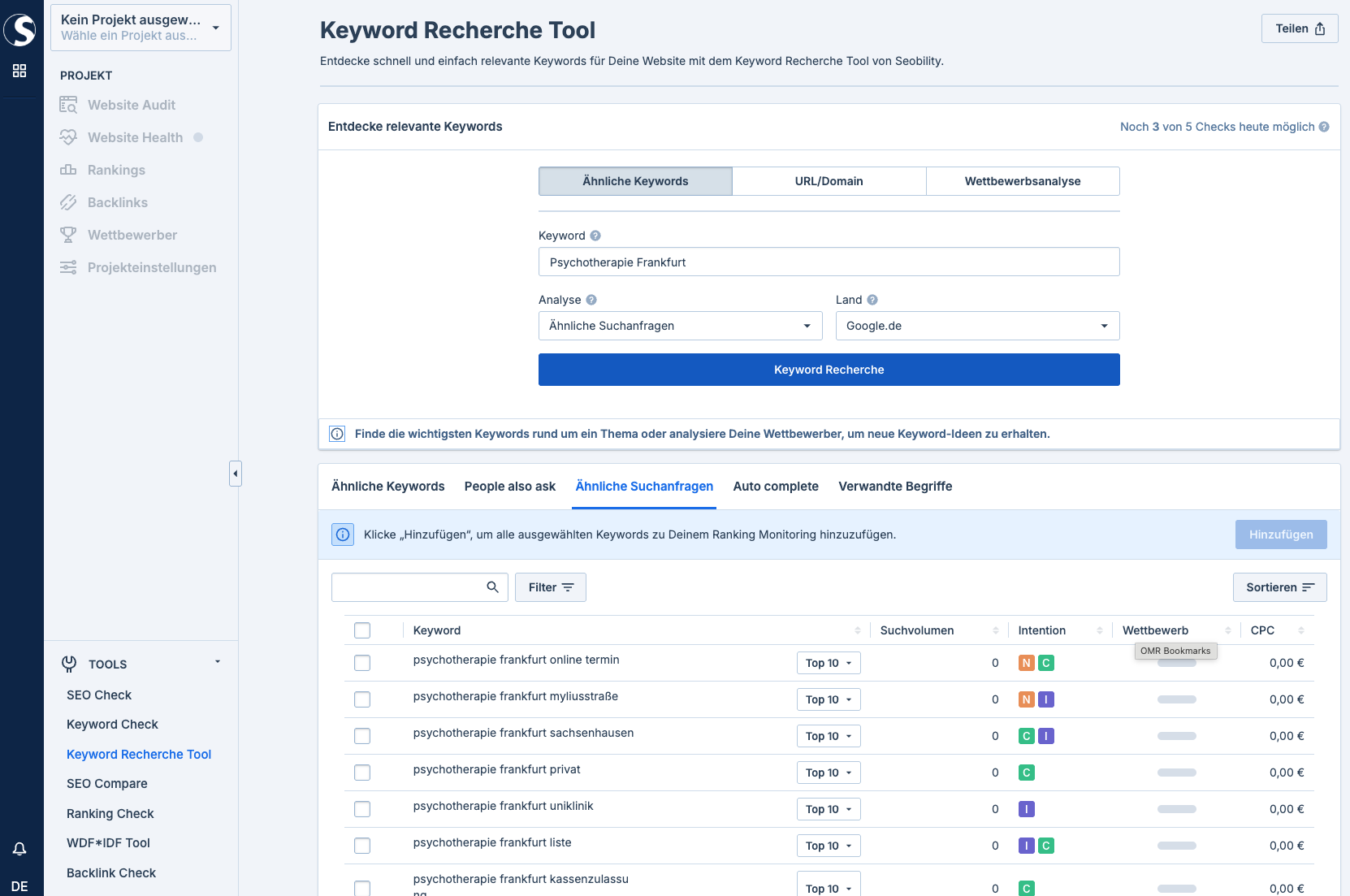Click the Keyword Recherche button

pos(829,370)
